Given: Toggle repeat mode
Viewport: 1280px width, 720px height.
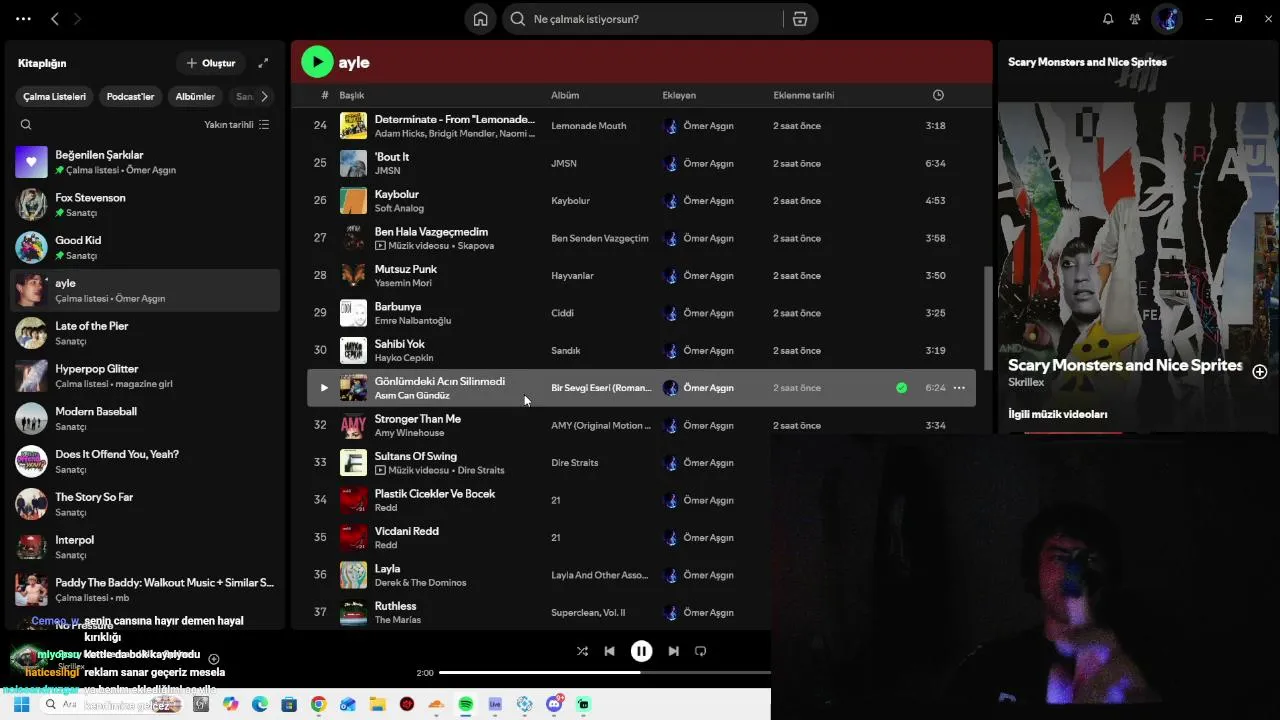Looking at the screenshot, I should (x=701, y=651).
